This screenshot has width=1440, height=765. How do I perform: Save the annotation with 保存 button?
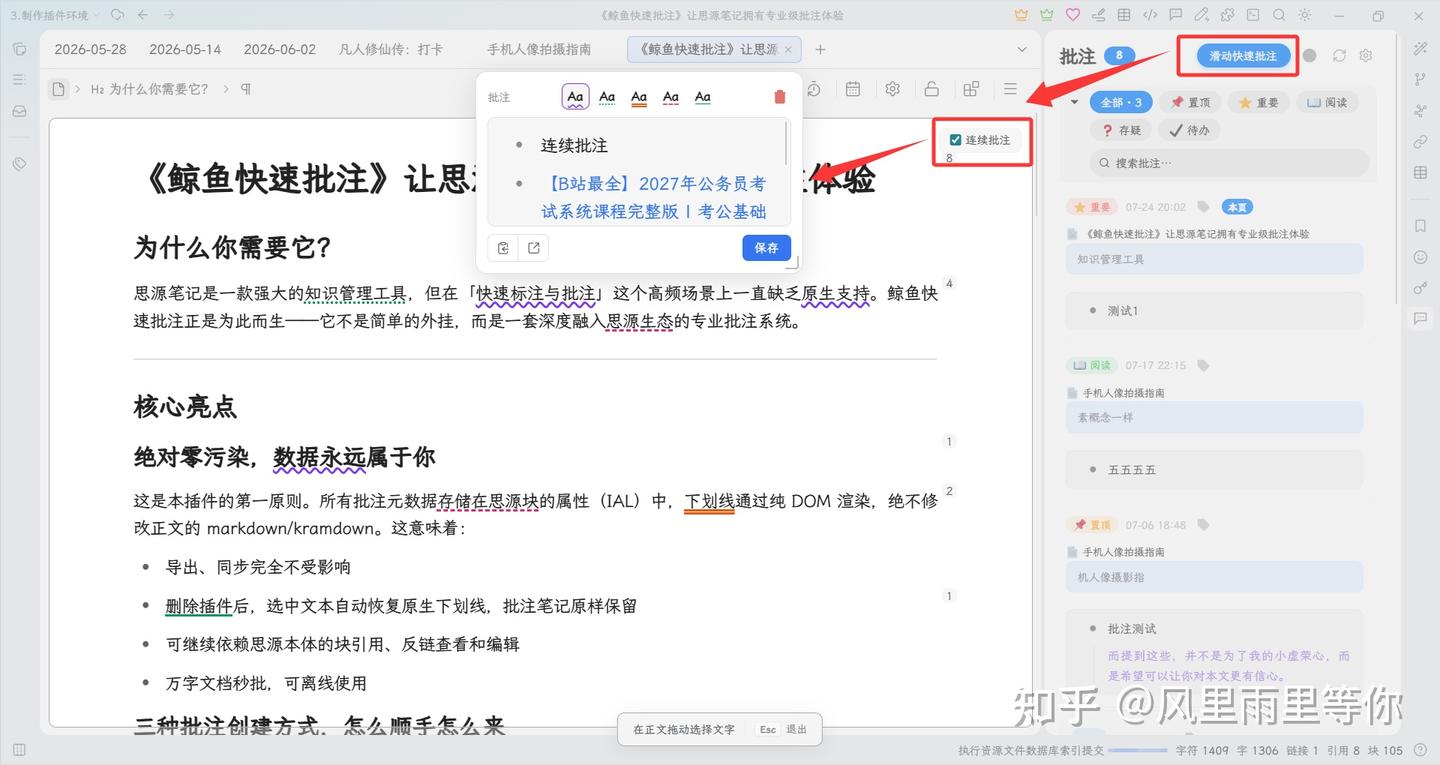click(x=767, y=248)
